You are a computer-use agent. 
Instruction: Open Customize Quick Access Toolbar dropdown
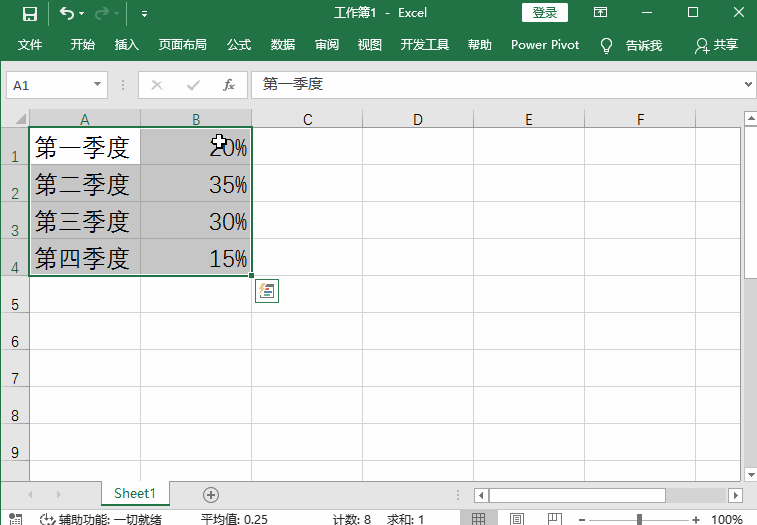144,14
